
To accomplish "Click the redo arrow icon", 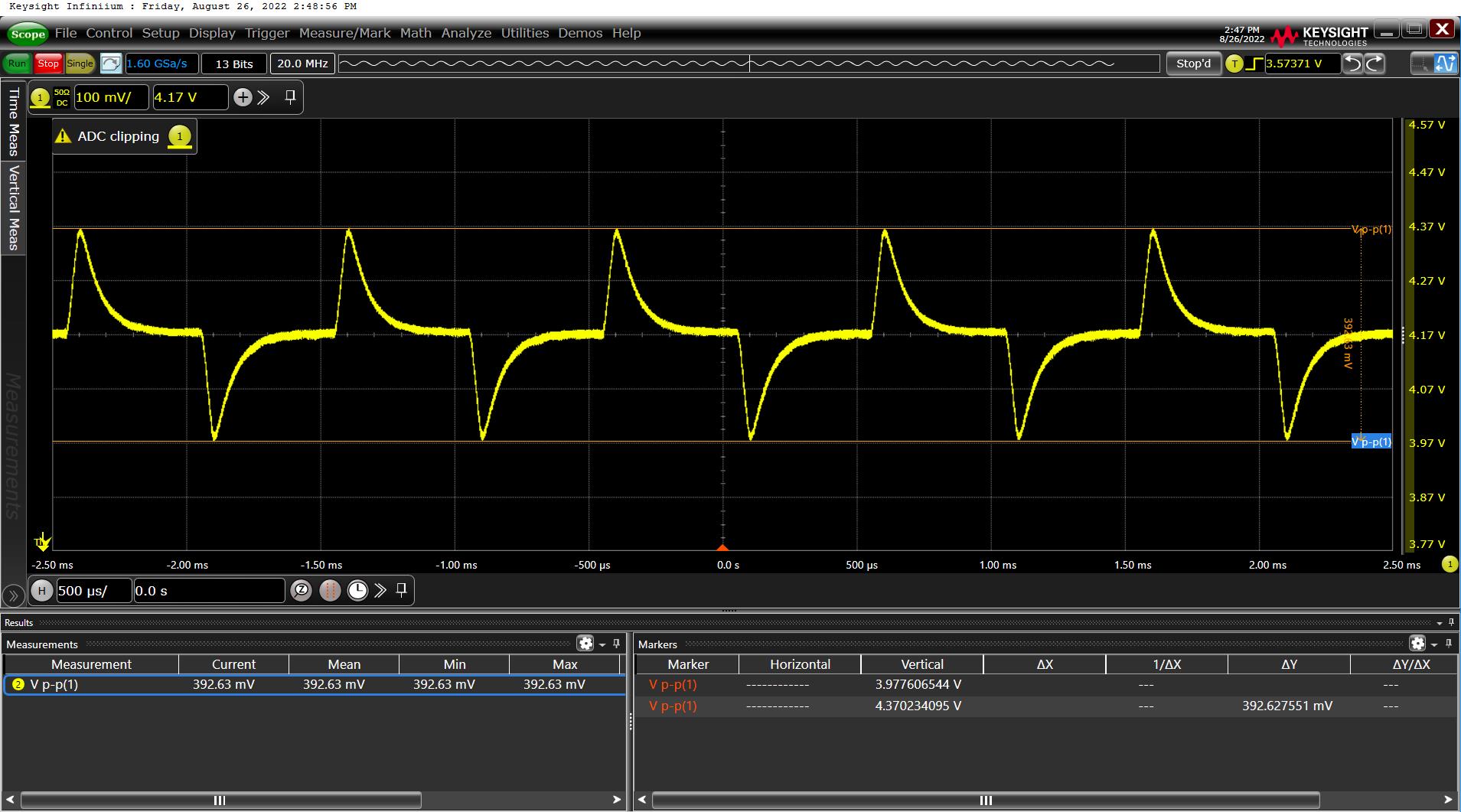I will click(x=1375, y=64).
